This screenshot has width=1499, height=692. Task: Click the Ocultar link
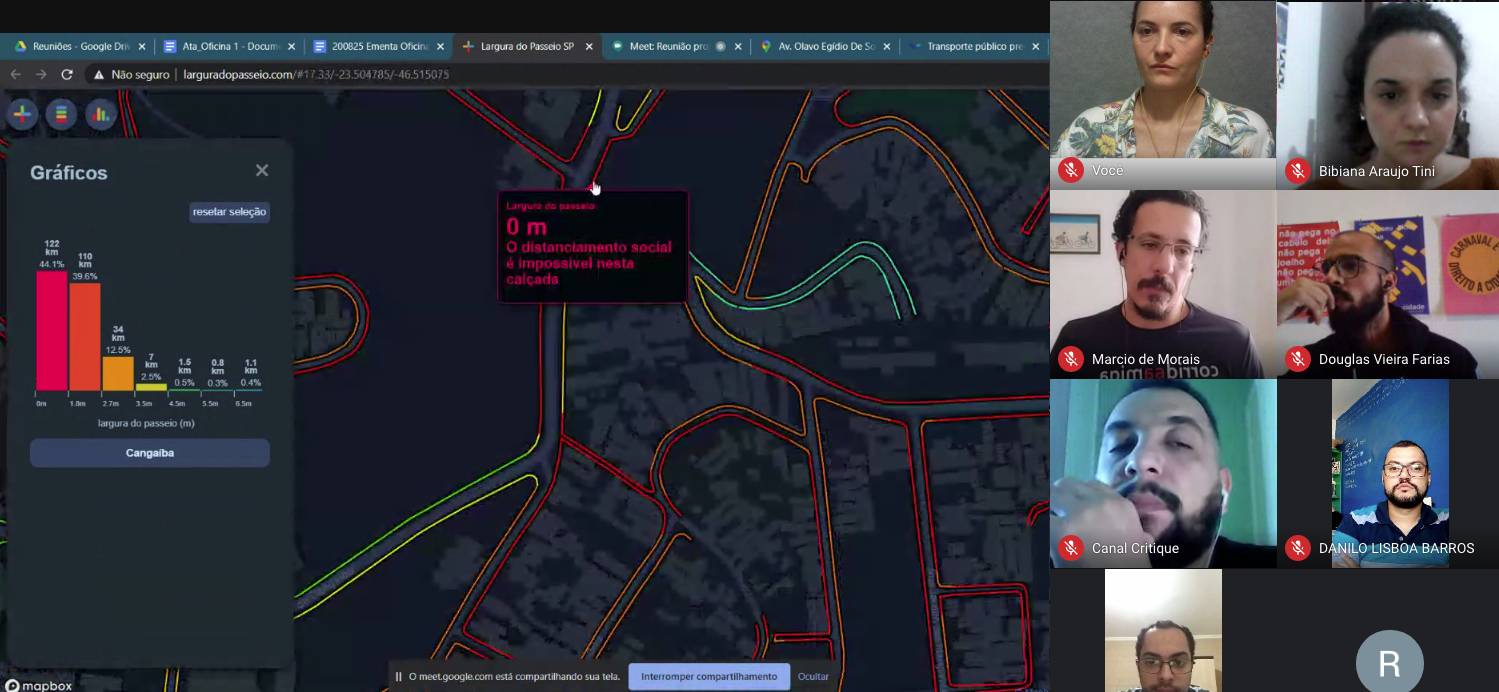click(x=813, y=676)
